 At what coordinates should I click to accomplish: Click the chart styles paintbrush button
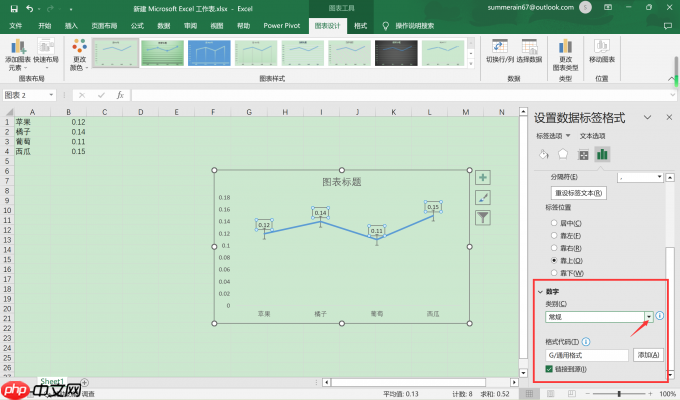(x=483, y=198)
